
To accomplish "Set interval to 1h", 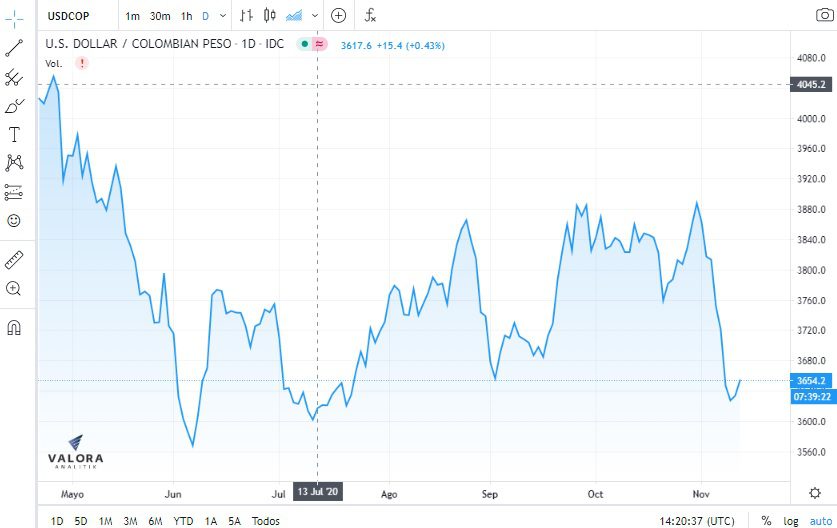I will tap(186, 16).
